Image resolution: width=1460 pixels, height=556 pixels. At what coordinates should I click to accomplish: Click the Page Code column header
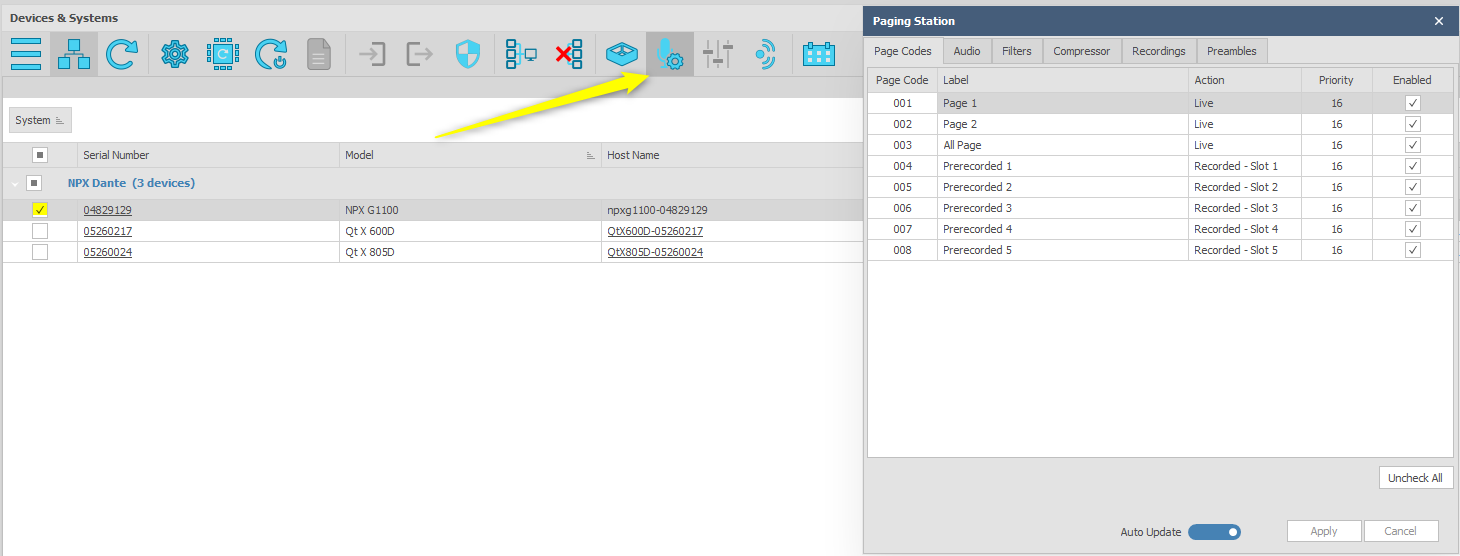pos(902,80)
